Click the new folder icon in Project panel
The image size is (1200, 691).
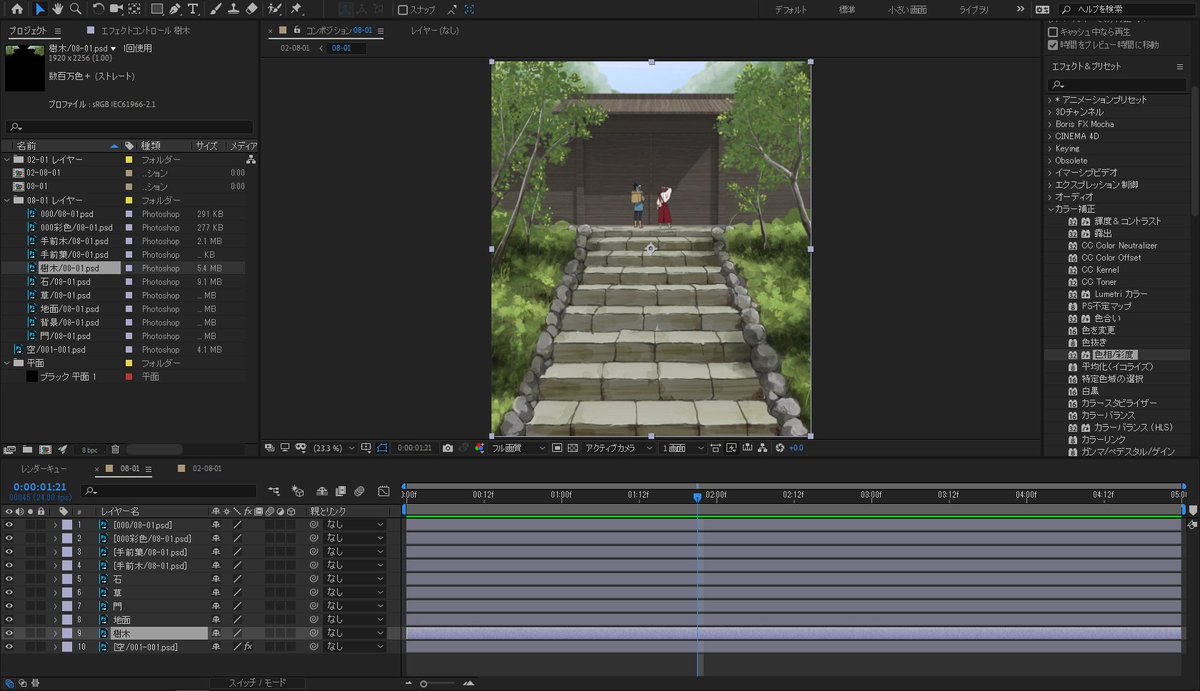click(x=27, y=449)
